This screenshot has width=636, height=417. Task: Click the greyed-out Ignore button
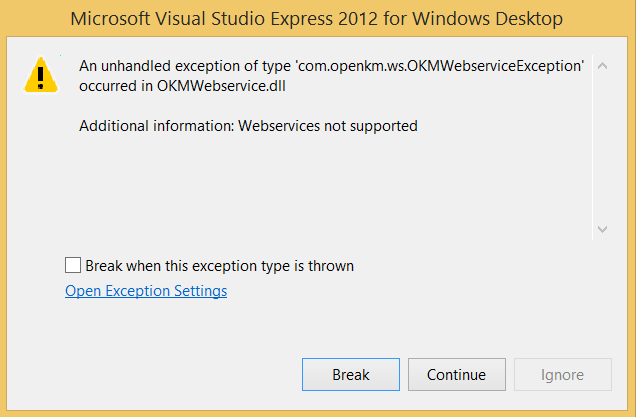(562, 375)
